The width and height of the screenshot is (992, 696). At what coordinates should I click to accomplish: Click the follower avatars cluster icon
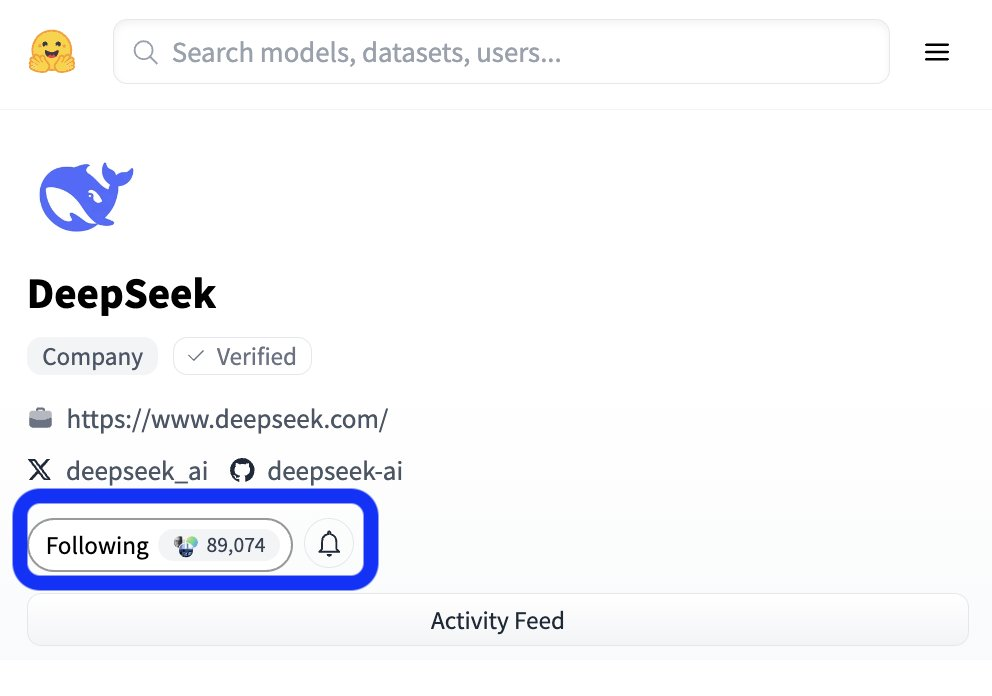[x=185, y=545]
